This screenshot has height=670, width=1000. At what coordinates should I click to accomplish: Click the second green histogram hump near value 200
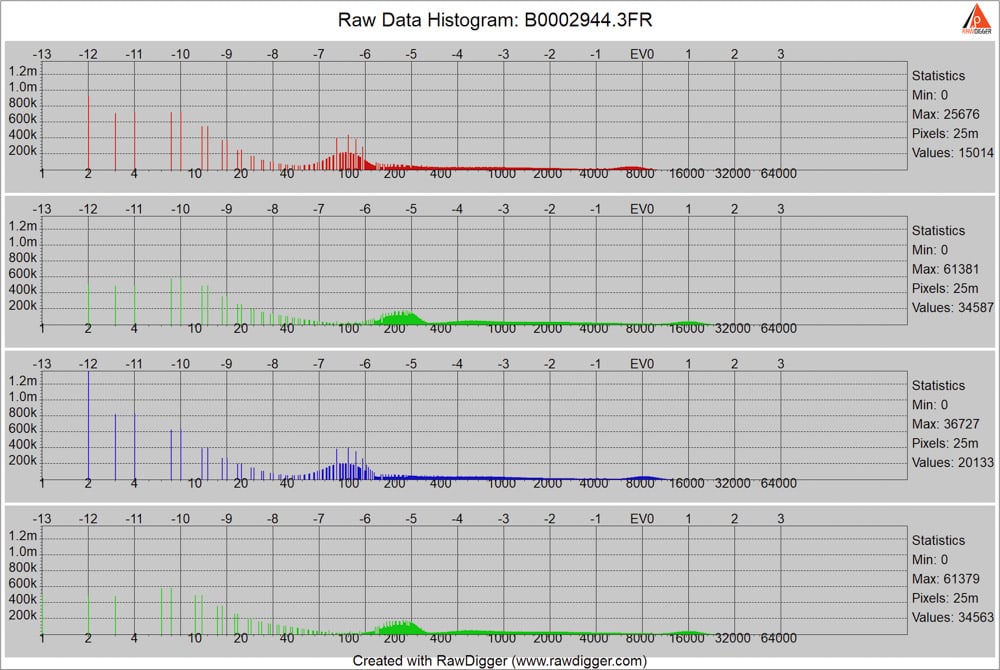click(400, 627)
